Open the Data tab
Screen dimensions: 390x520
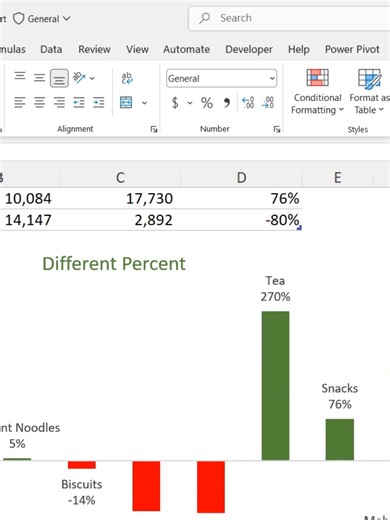click(x=51, y=49)
